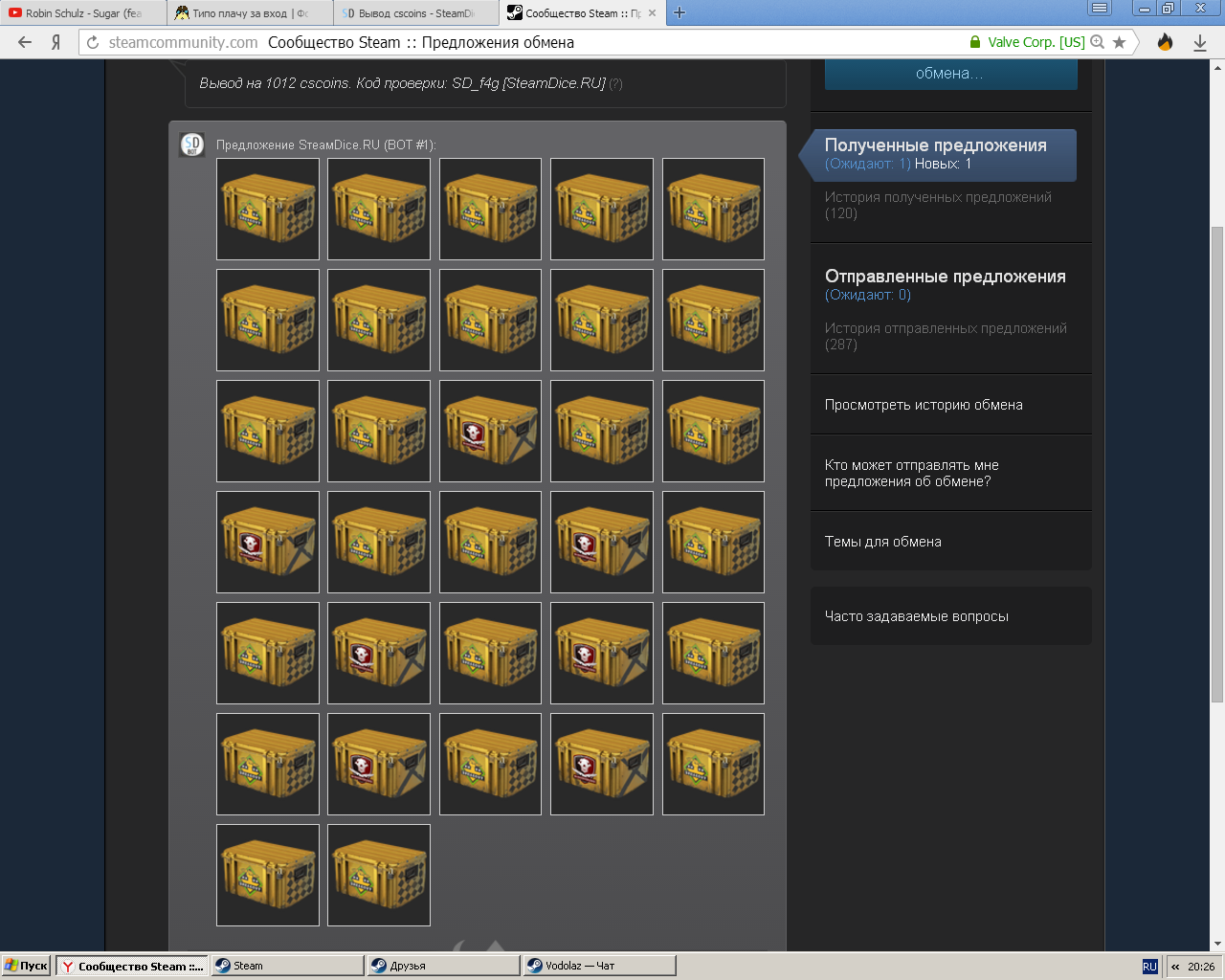This screenshot has height=980, width=1225.
Task: Click the (Ожидают: 1) received offers link
Action: point(868,164)
